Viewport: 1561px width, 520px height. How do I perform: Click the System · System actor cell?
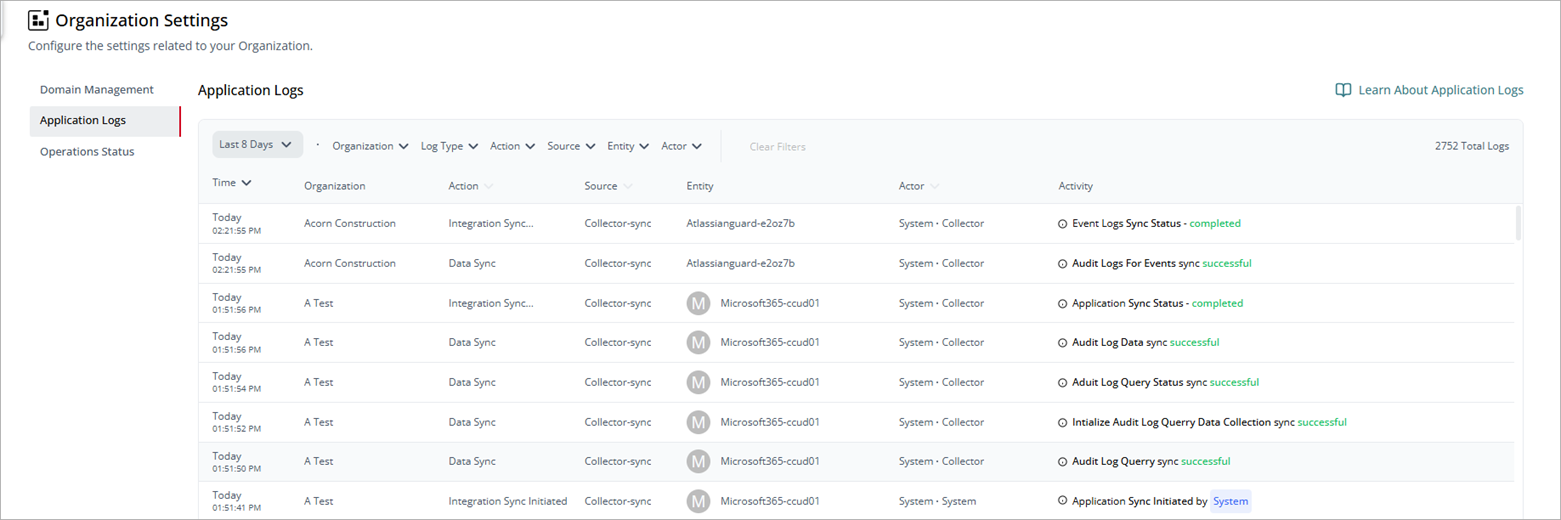pyautogui.click(x=937, y=501)
